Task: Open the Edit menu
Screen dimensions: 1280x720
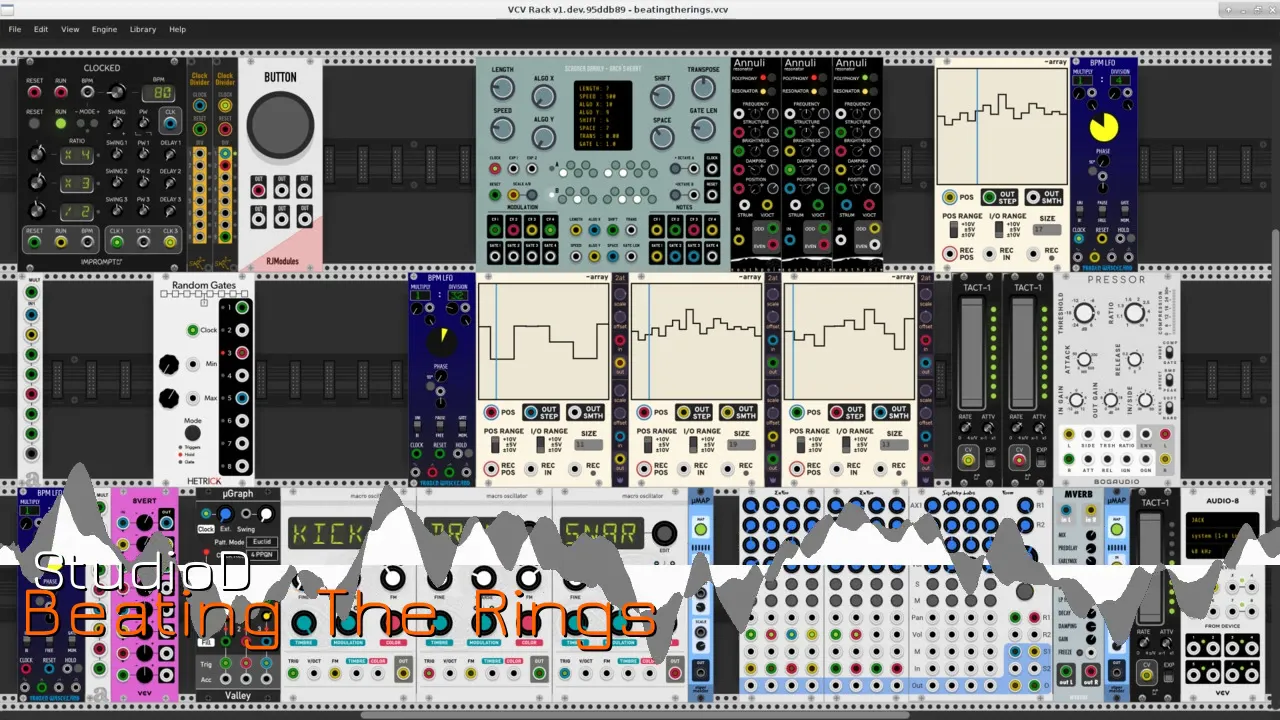Action: click(x=41, y=29)
